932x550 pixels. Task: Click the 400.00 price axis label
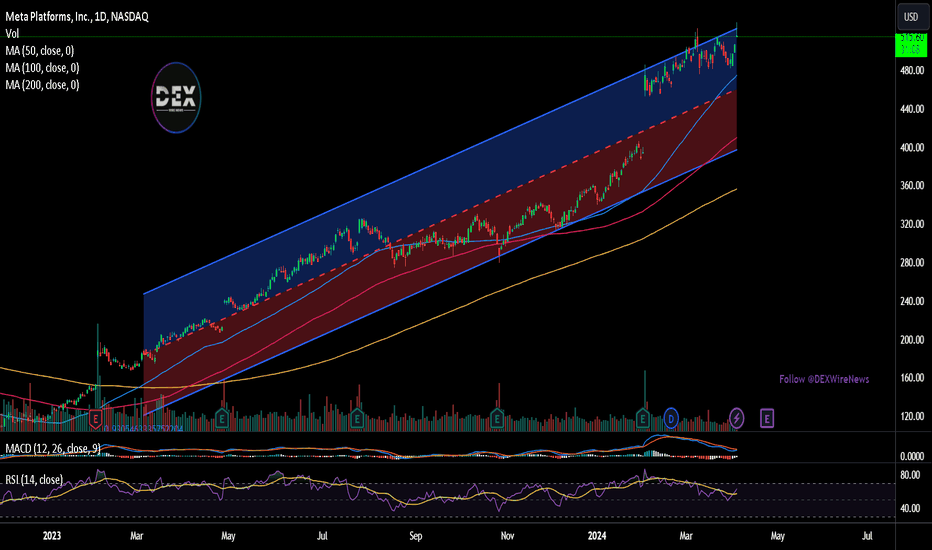(x=912, y=147)
